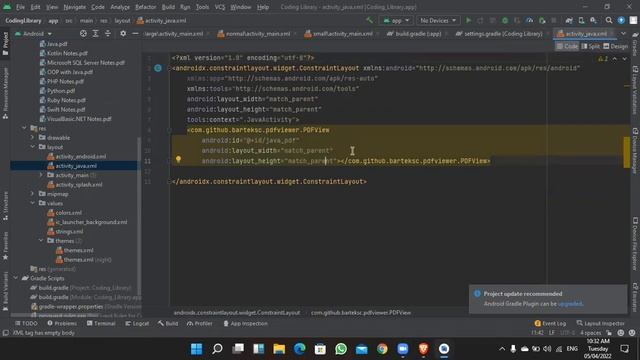Open Build Variants side tab
The height and width of the screenshot is (360, 640).
[x=5, y=291]
